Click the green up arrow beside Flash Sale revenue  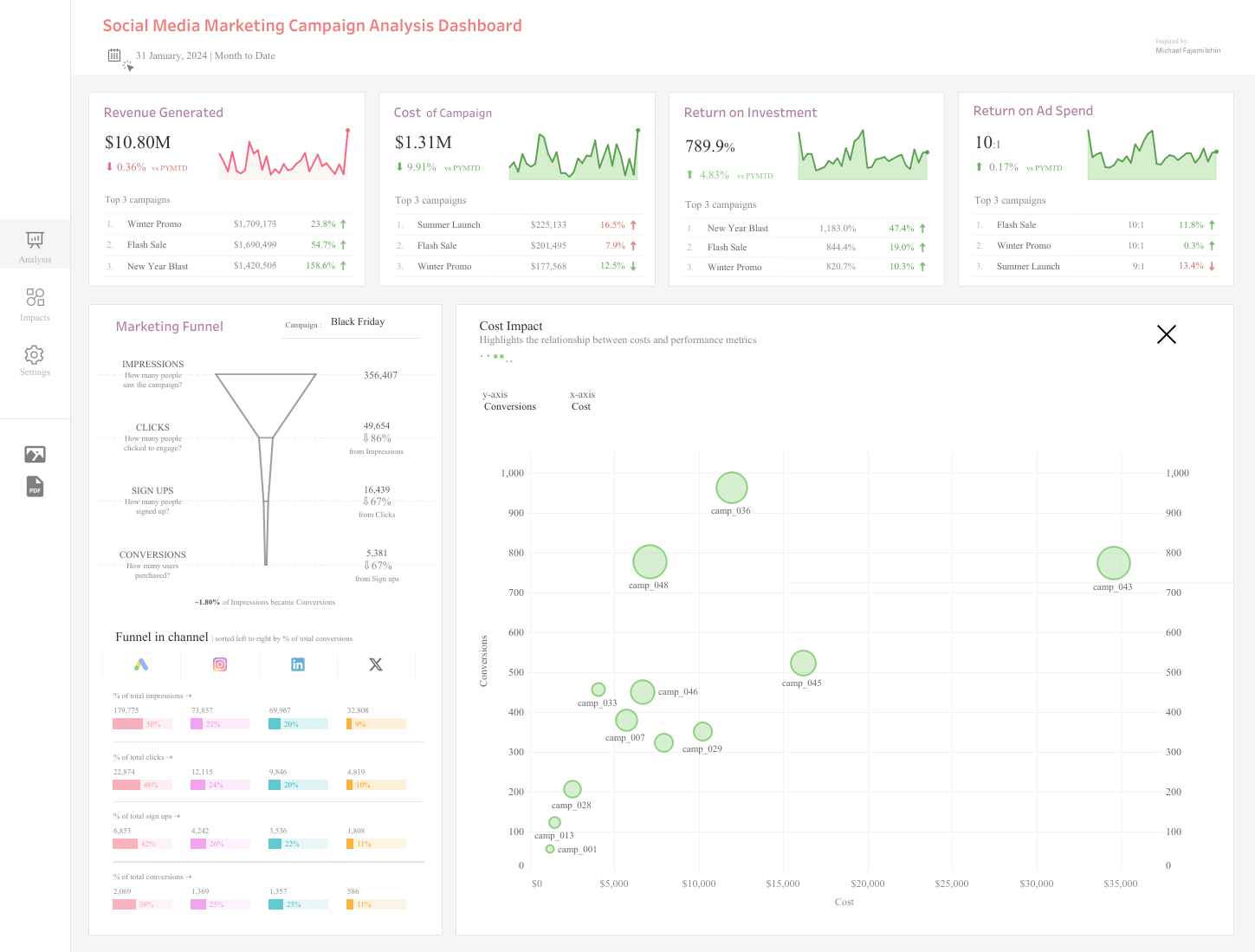click(341, 244)
